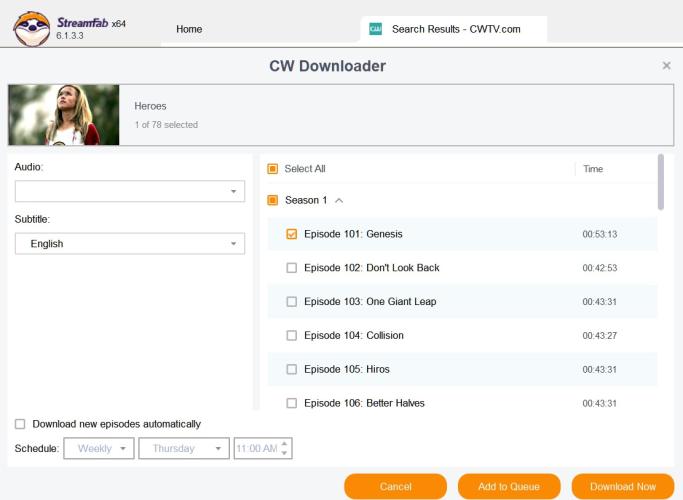The height and width of the screenshot is (500, 683).
Task: Close the CW Downloader dialog
Action: point(666,65)
